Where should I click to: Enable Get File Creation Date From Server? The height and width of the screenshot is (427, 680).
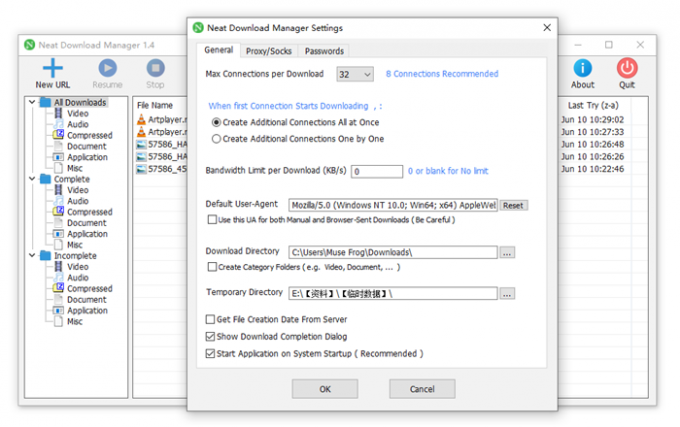coord(210,319)
